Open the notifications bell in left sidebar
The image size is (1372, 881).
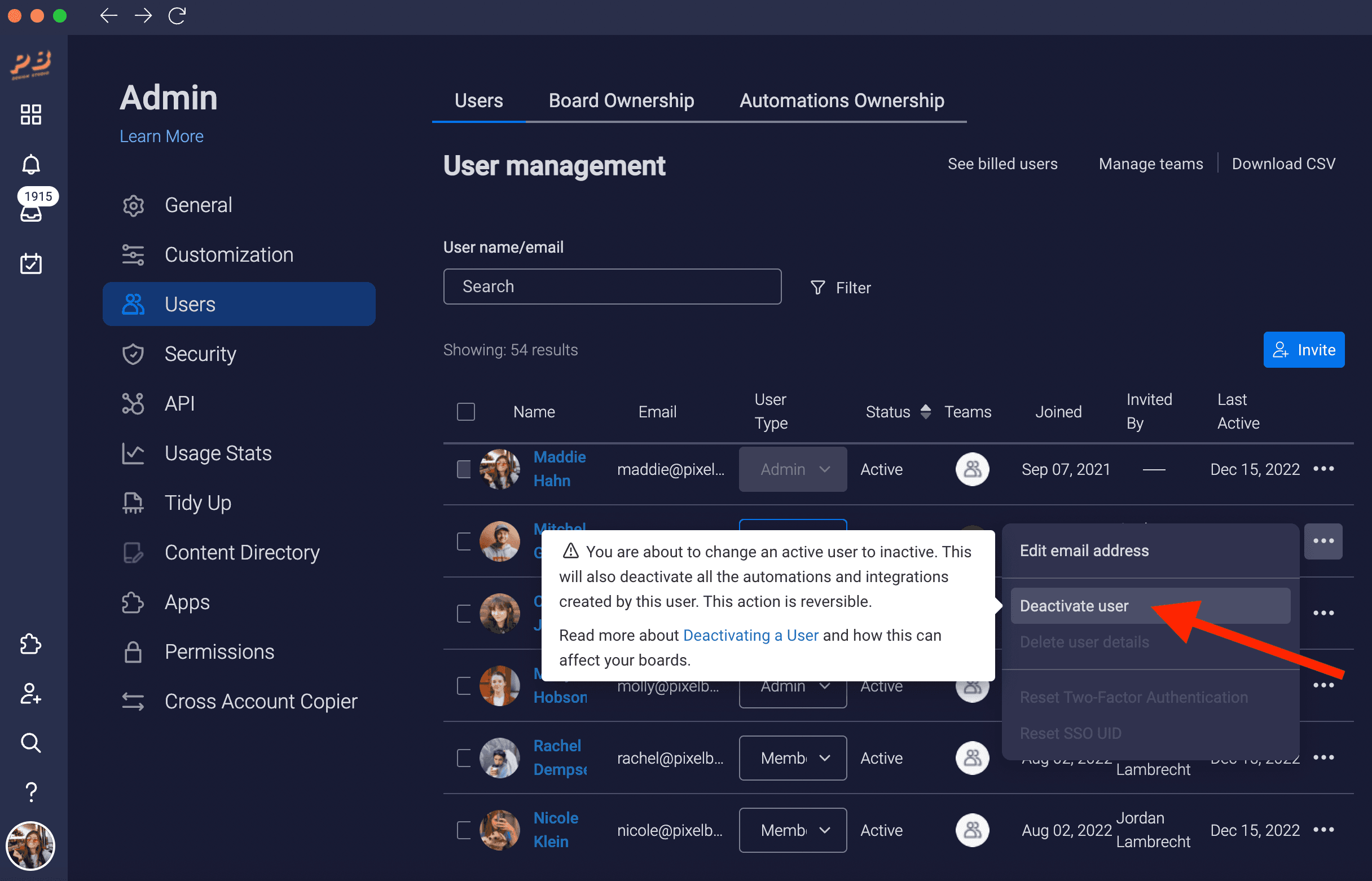coord(31,164)
